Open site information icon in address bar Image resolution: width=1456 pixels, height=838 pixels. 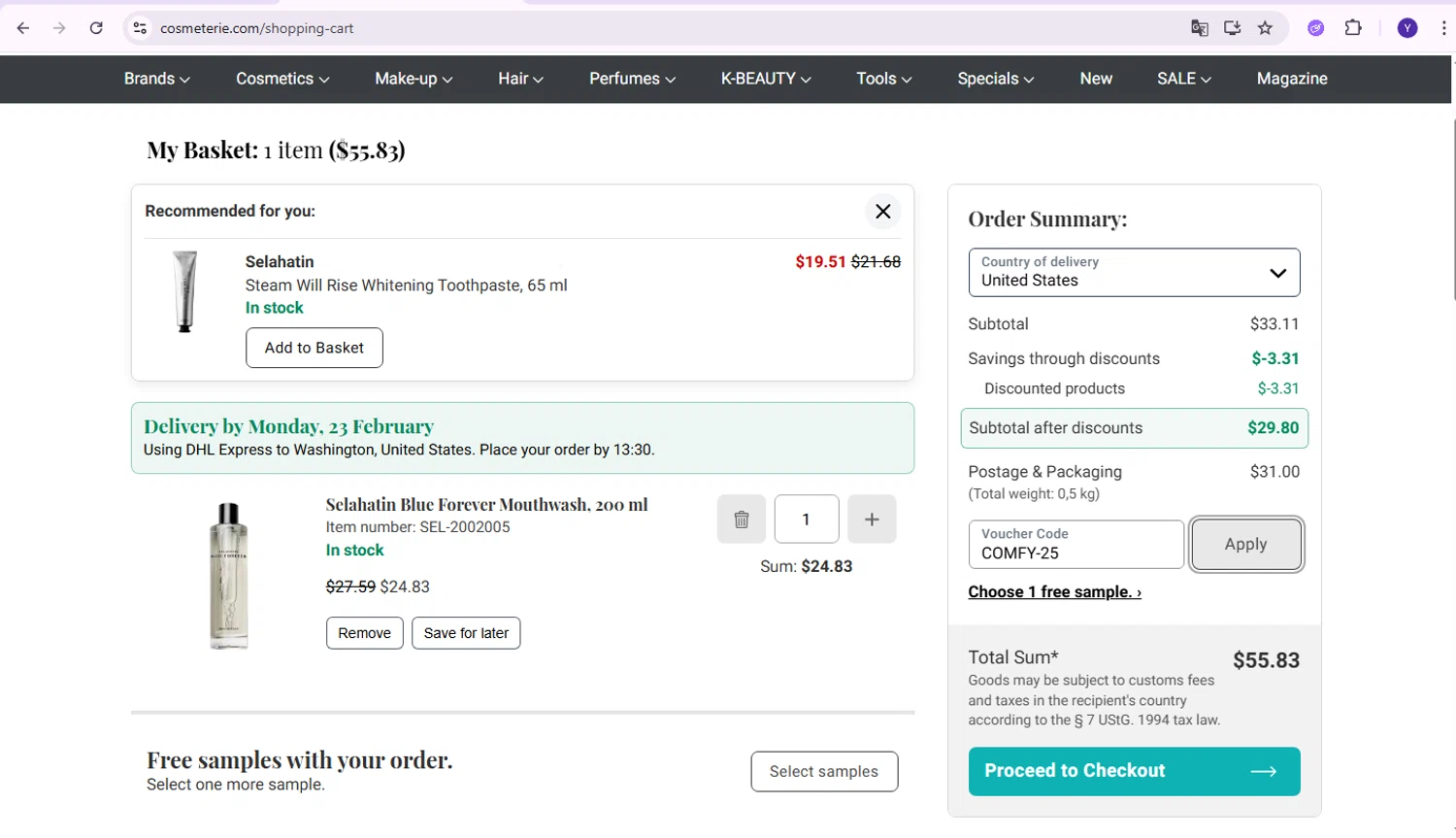140,28
